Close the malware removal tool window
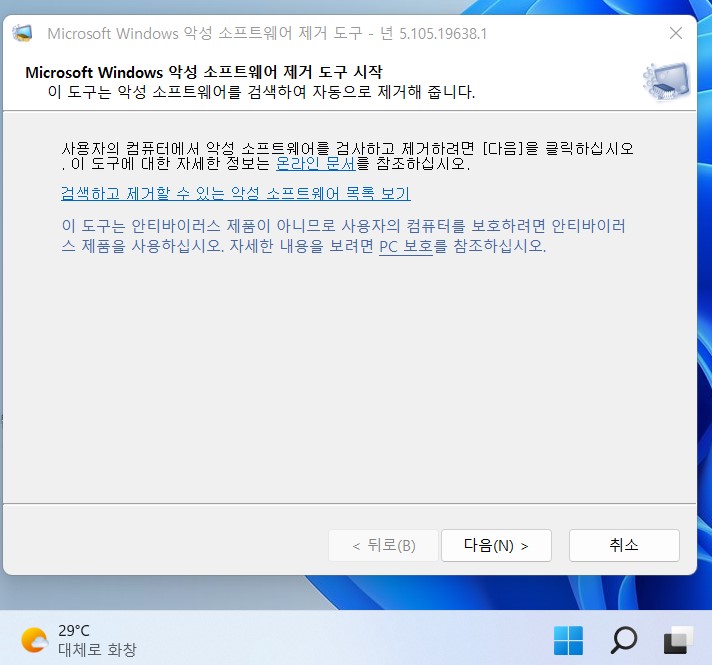Screen dimensions: 712x665 click(x=676, y=33)
